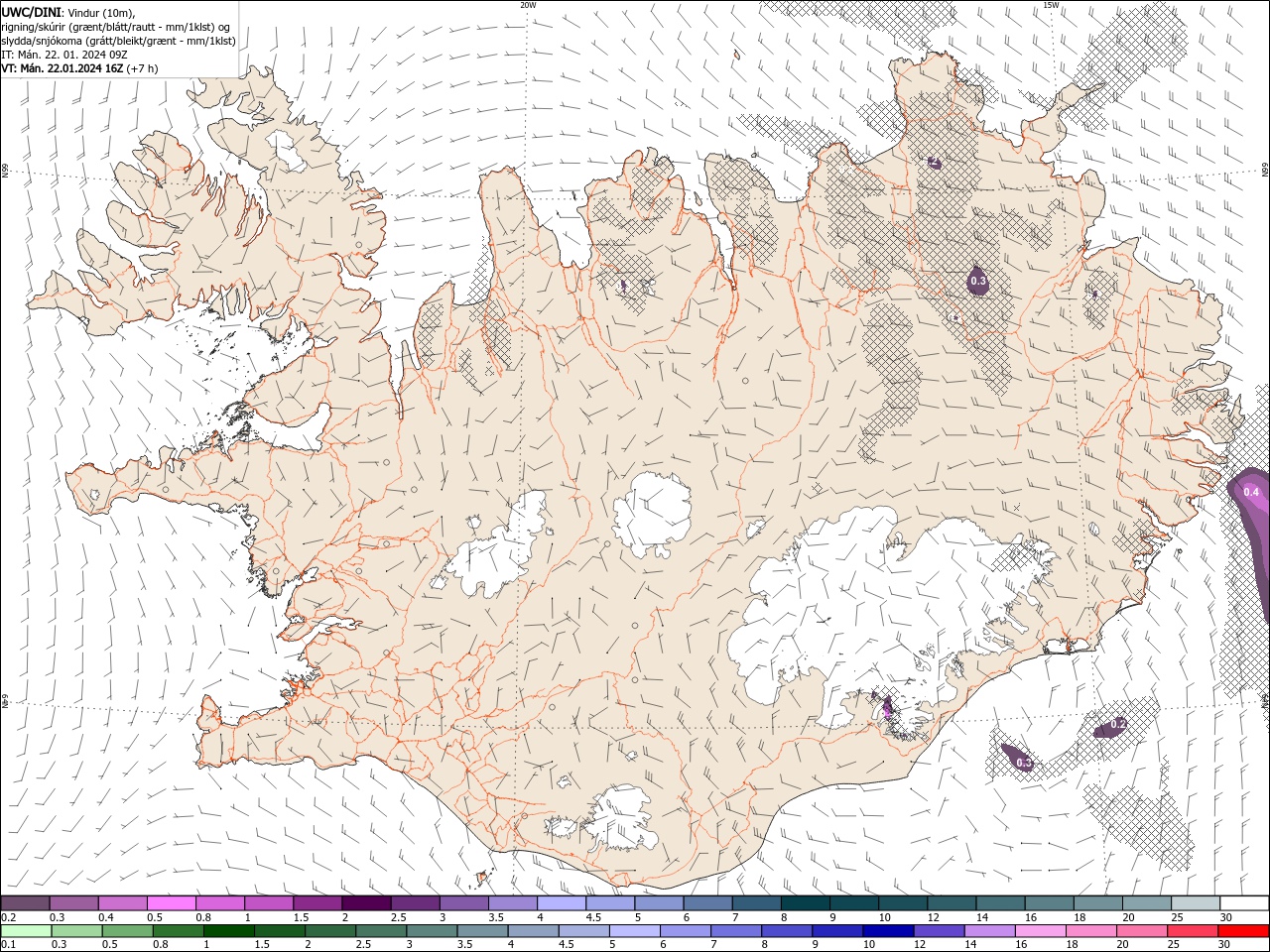Screen dimensions: 1270x952
Task: Click upper legend swatch between 1.5 and 2
Action: pyautogui.click(x=317, y=903)
